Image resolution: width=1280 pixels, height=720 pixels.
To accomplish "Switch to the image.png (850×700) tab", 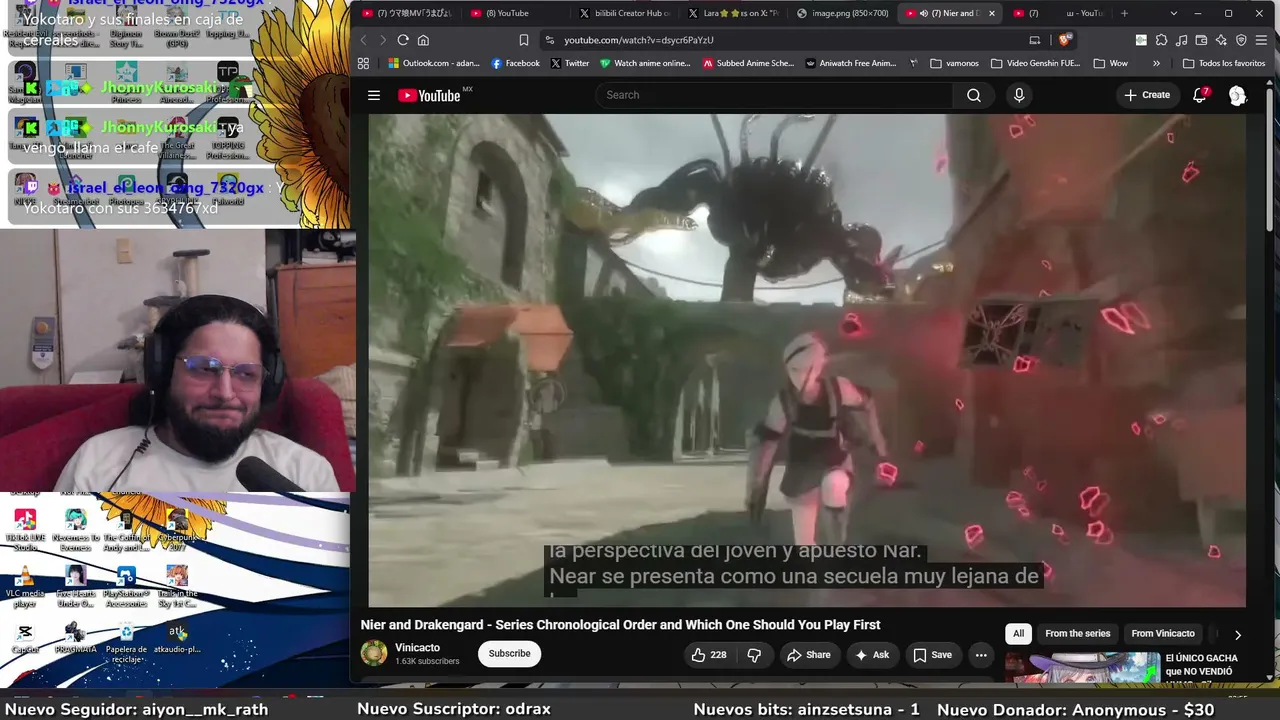I will (x=842, y=13).
